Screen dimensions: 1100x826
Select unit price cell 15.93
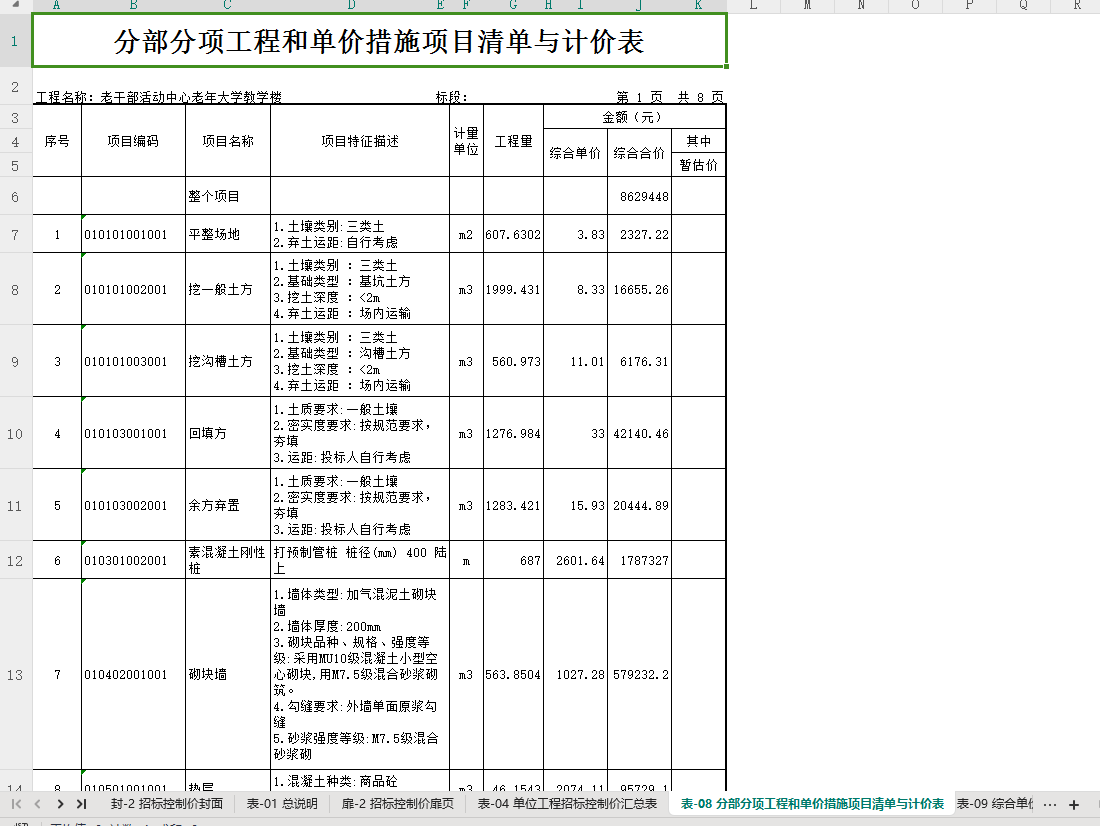[x=575, y=505]
